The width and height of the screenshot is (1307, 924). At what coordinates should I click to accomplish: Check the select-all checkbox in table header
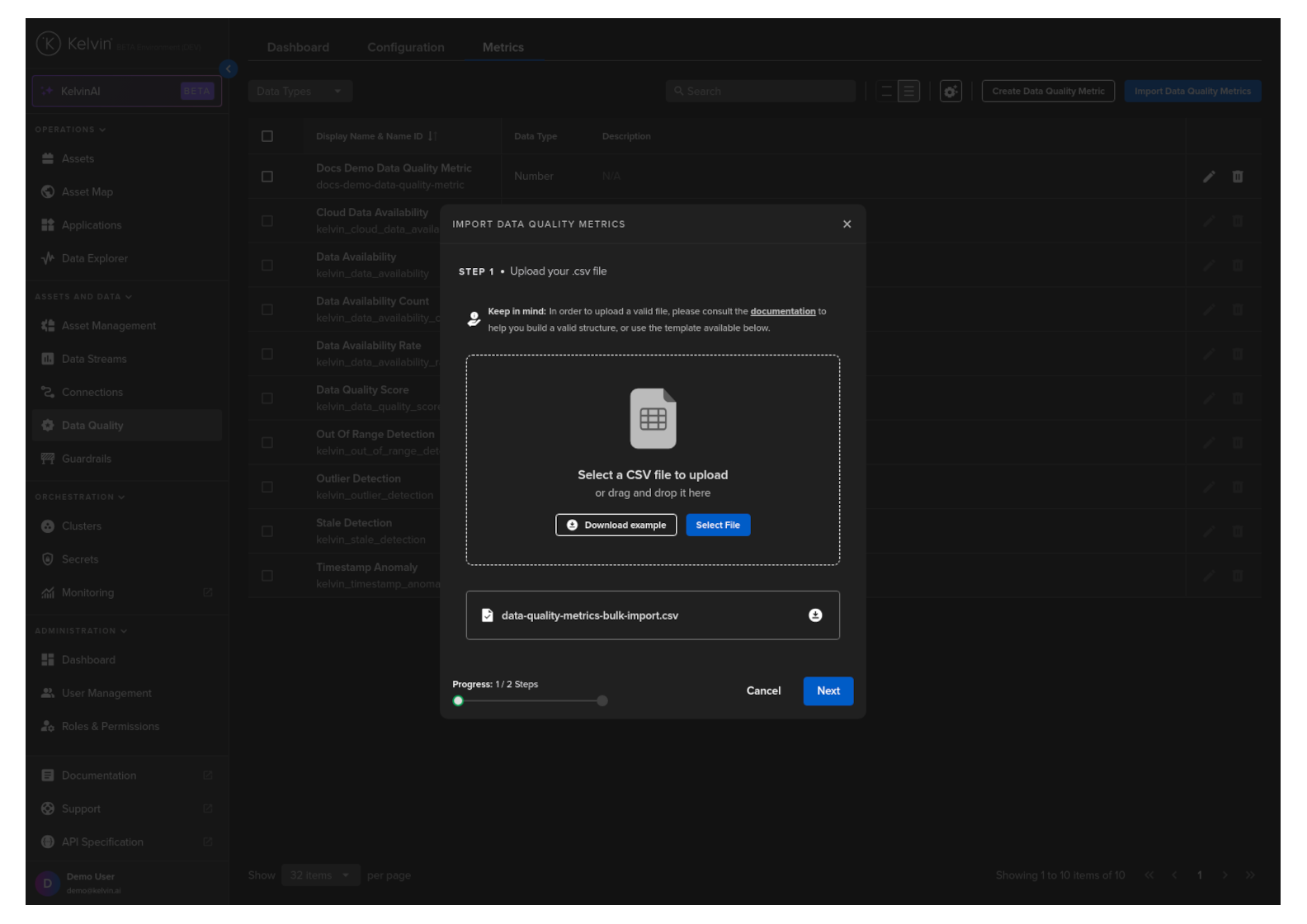pos(267,136)
